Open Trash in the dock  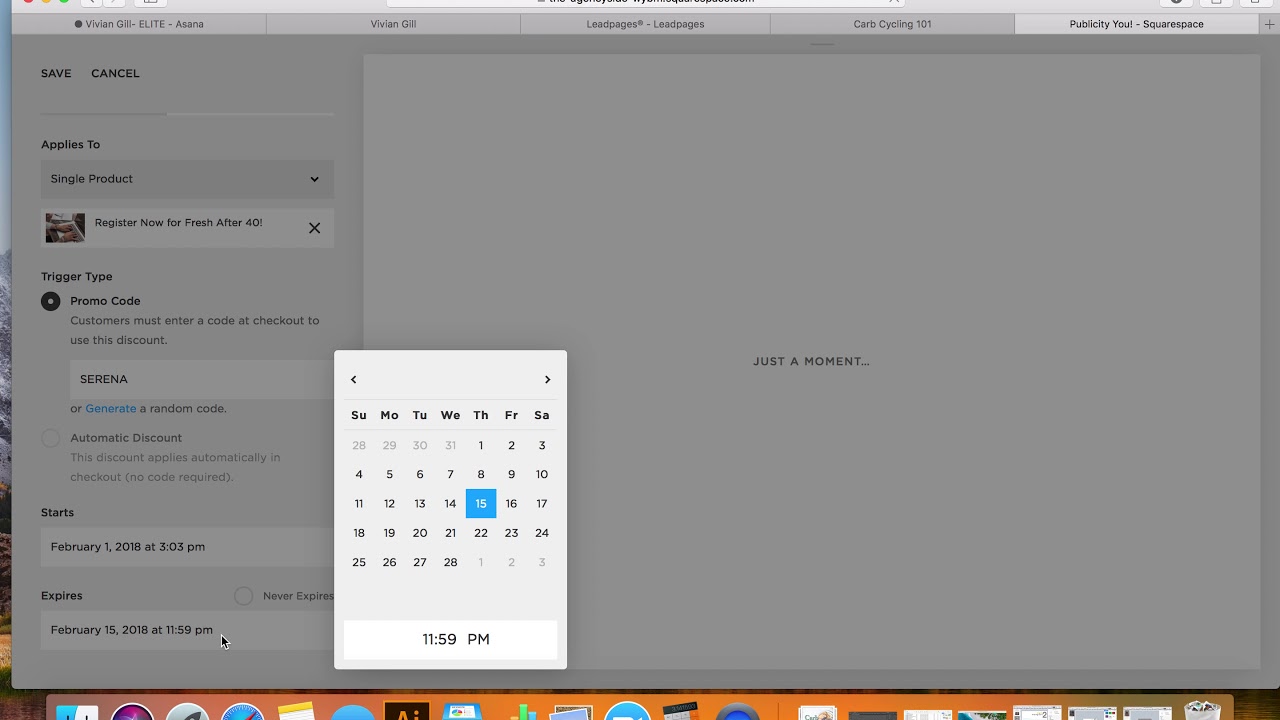coord(1202,711)
